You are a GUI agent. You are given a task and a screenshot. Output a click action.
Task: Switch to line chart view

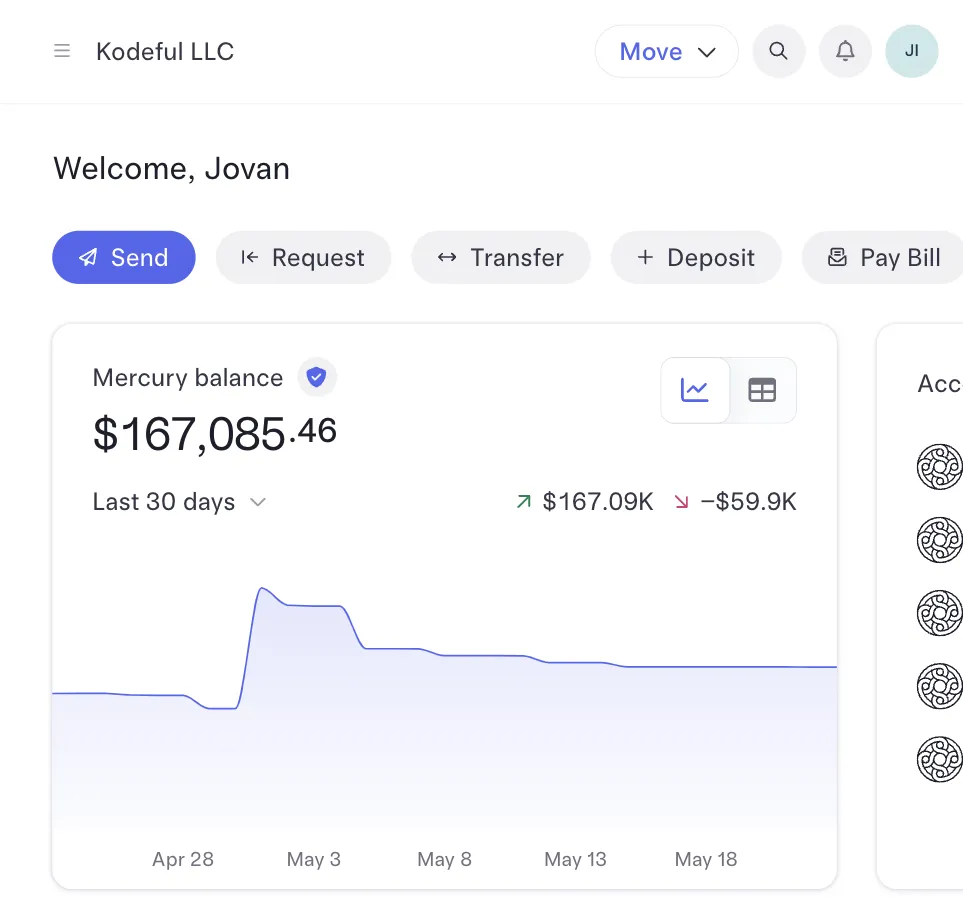click(695, 390)
